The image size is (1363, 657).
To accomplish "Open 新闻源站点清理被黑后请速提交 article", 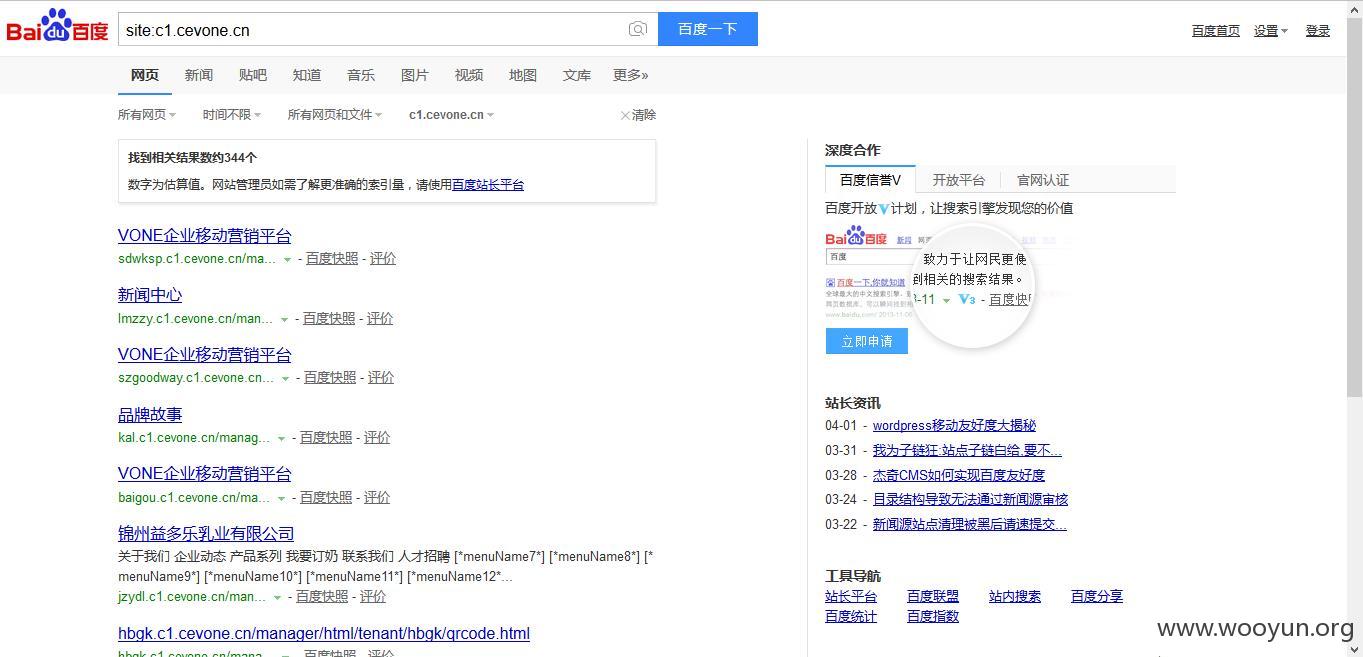I will (x=970, y=524).
